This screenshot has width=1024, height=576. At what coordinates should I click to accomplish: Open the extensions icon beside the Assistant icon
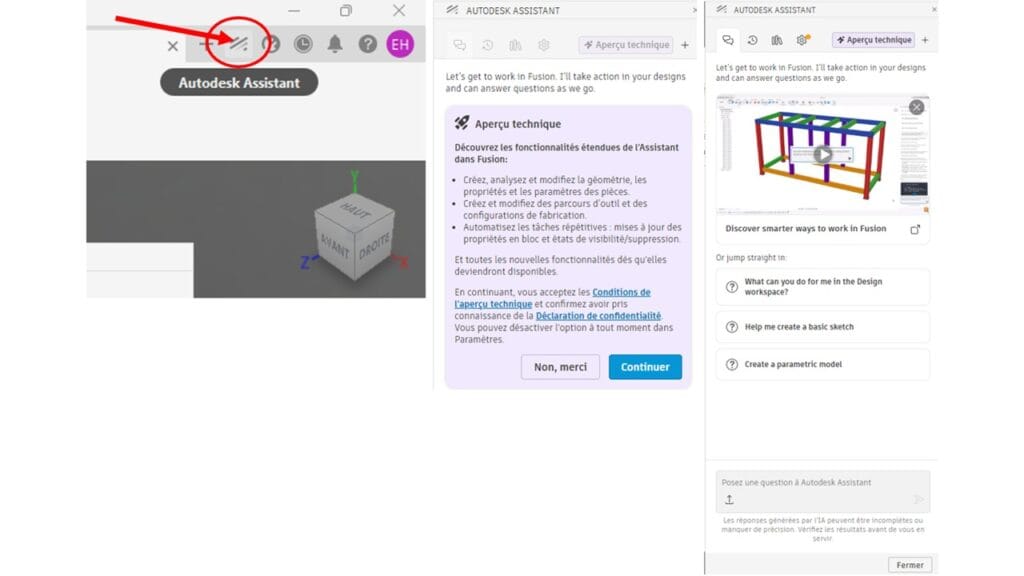(270, 44)
